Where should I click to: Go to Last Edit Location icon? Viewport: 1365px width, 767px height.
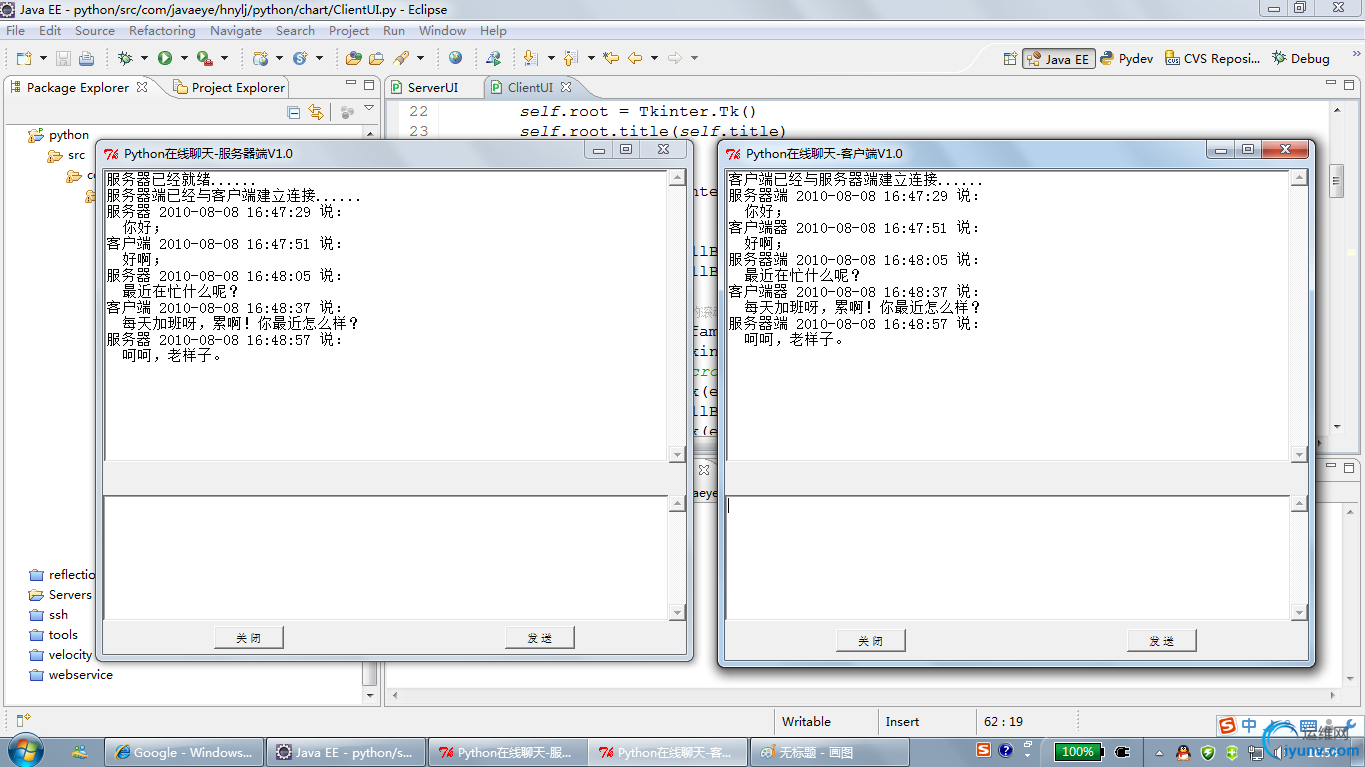(x=611, y=59)
